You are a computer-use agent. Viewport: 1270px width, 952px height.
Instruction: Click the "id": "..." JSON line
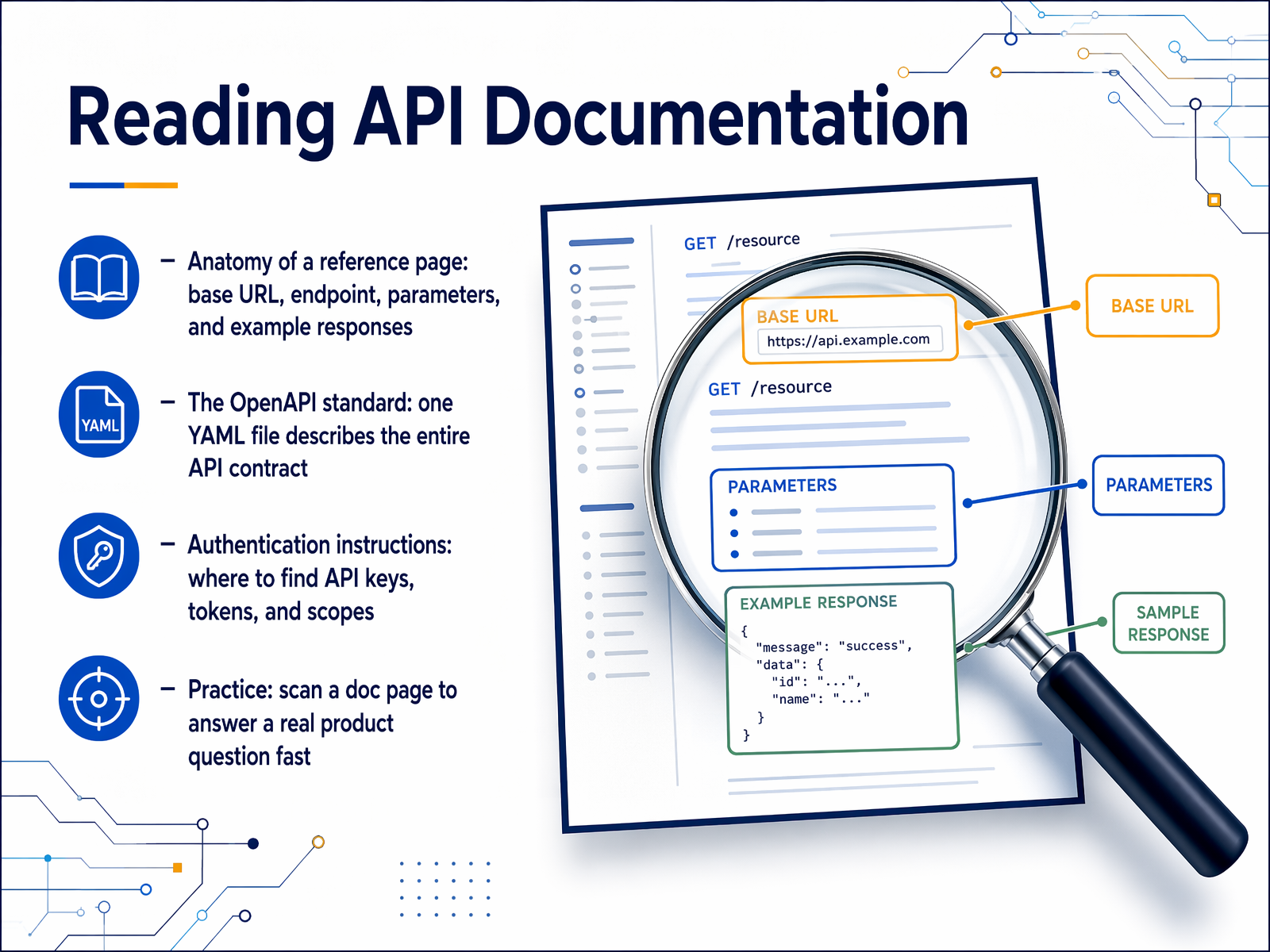tap(817, 681)
